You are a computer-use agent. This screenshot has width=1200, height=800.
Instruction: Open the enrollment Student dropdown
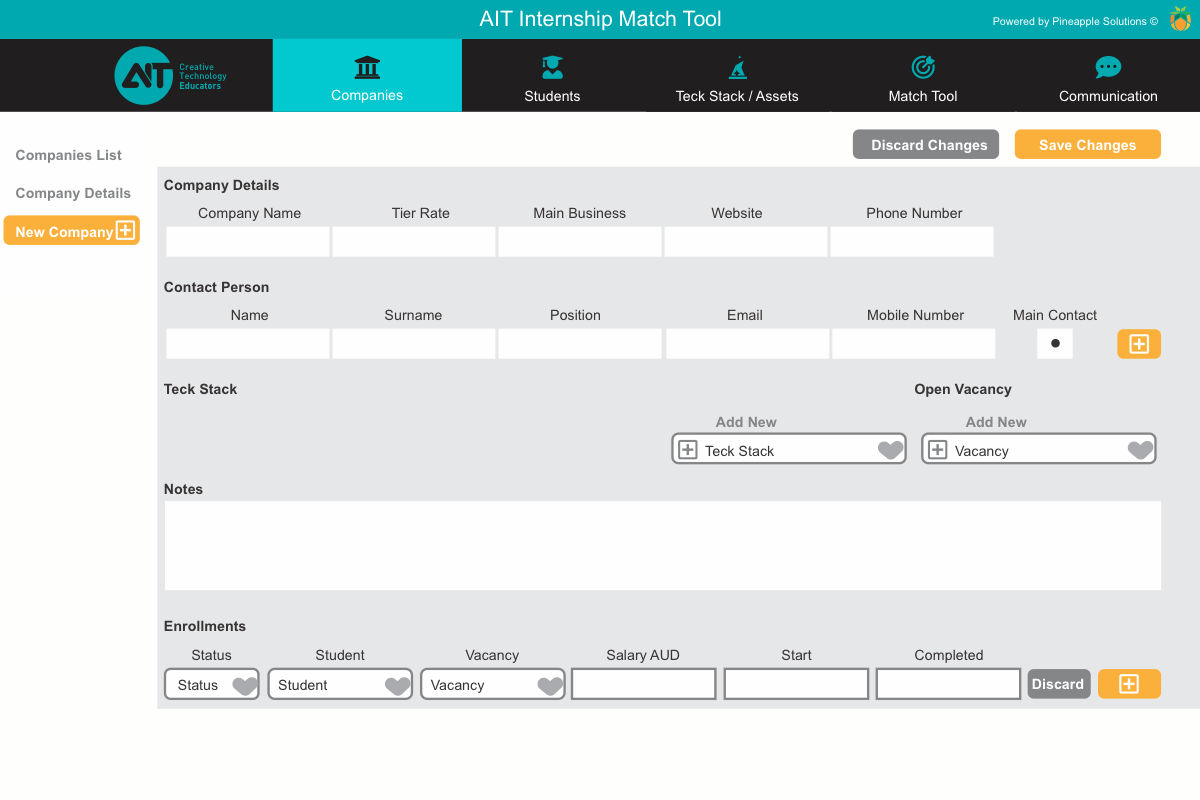(340, 685)
